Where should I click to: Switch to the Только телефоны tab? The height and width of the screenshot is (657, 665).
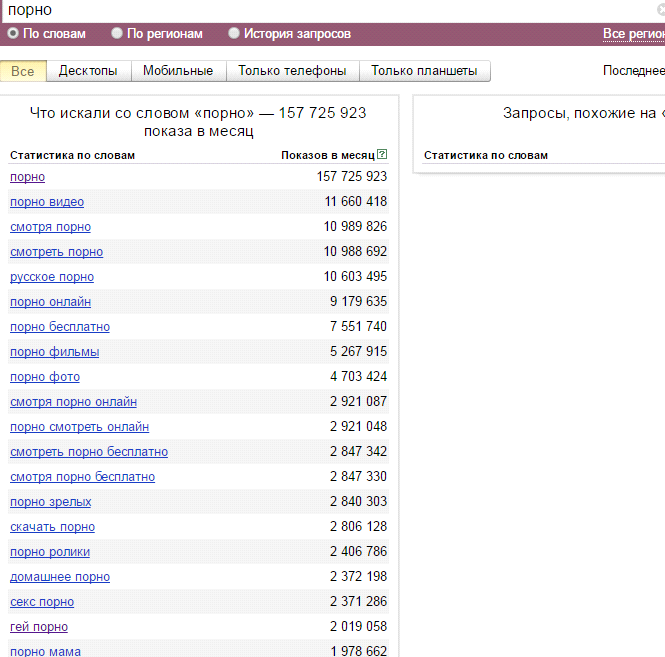[293, 70]
